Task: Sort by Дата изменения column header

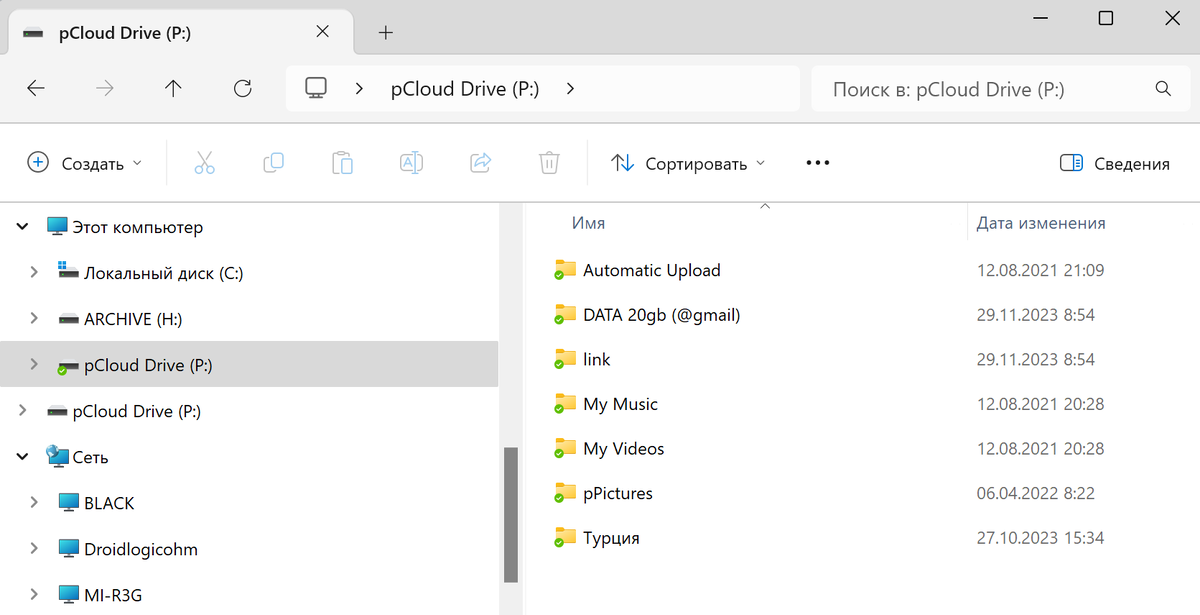Action: coord(1041,223)
